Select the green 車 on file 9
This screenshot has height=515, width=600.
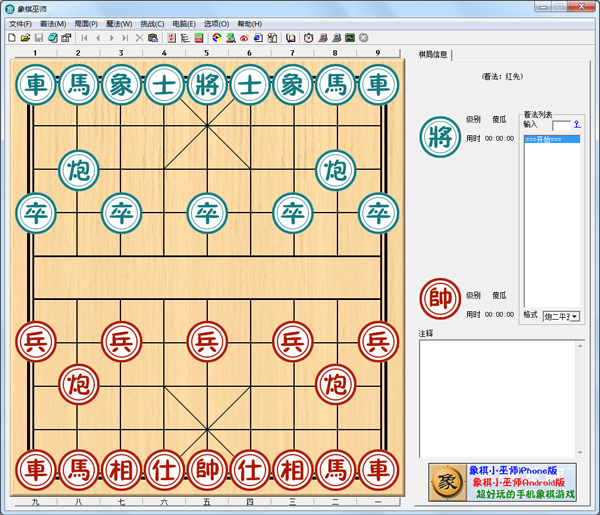tap(378, 85)
